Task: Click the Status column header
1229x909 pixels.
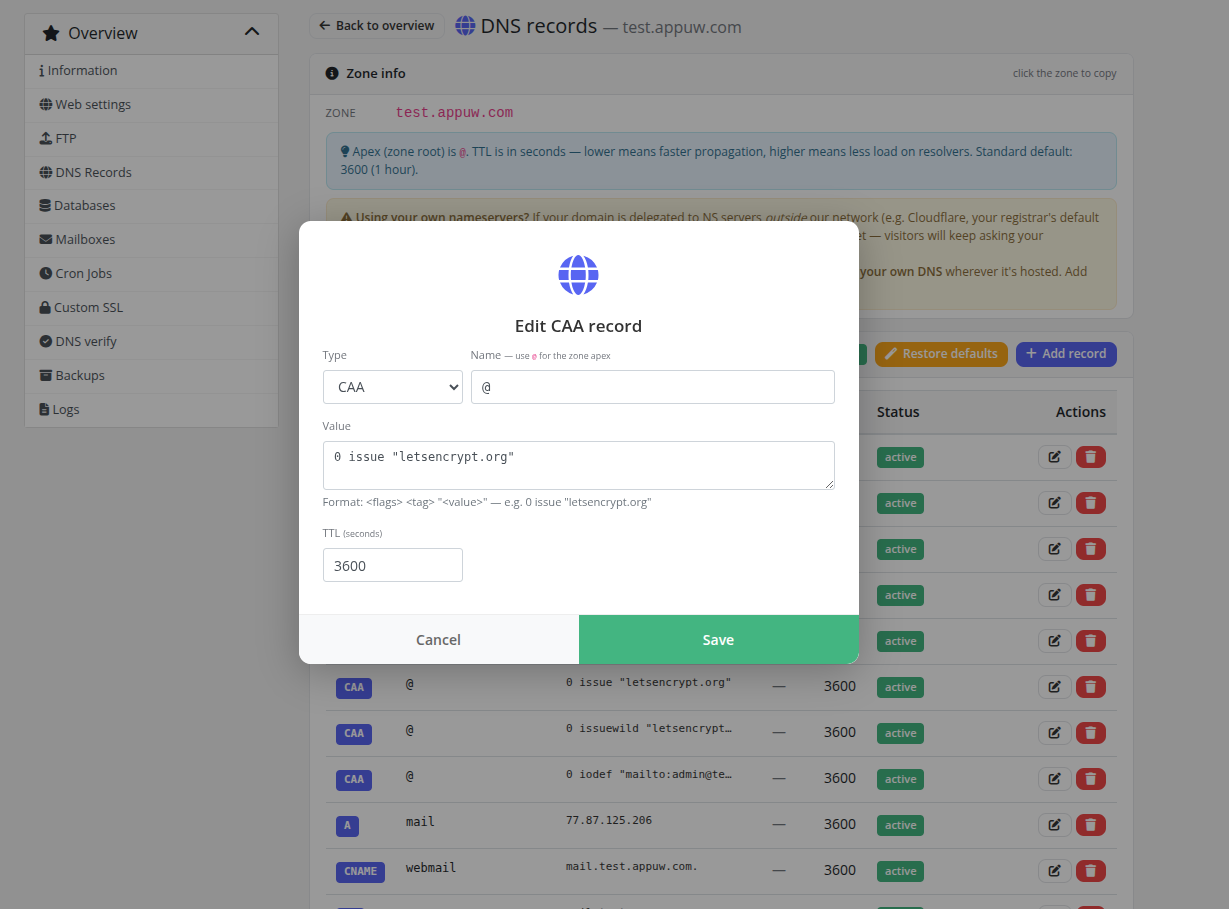Action: pos(898,412)
